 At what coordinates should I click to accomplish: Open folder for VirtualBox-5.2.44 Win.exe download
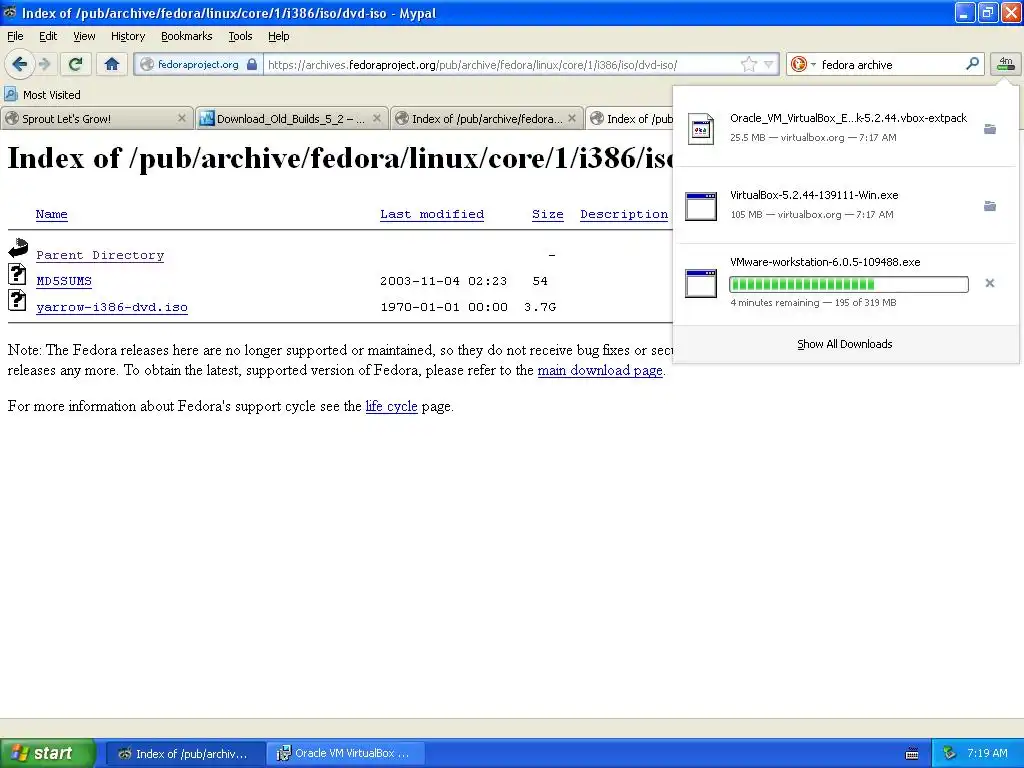[990, 206]
